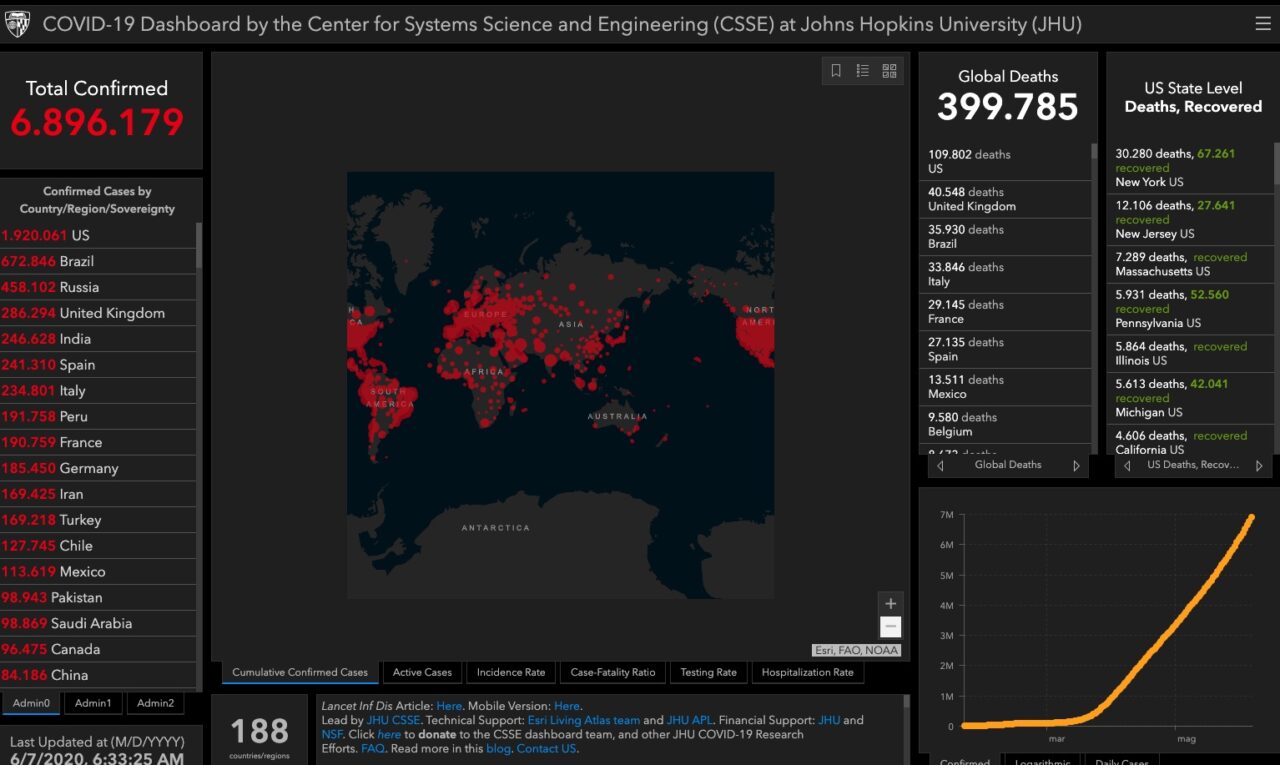Open the hamburger menu at top right

click(x=1262, y=24)
